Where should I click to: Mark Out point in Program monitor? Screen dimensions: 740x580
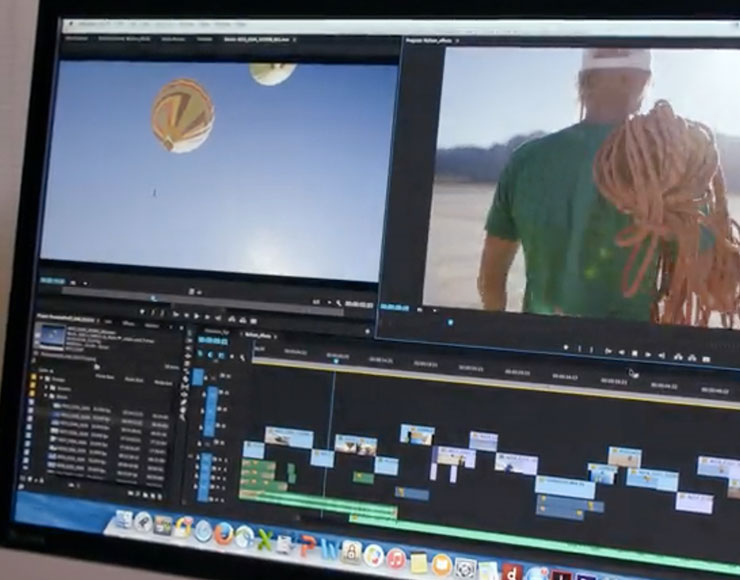(x=592, y=350)
